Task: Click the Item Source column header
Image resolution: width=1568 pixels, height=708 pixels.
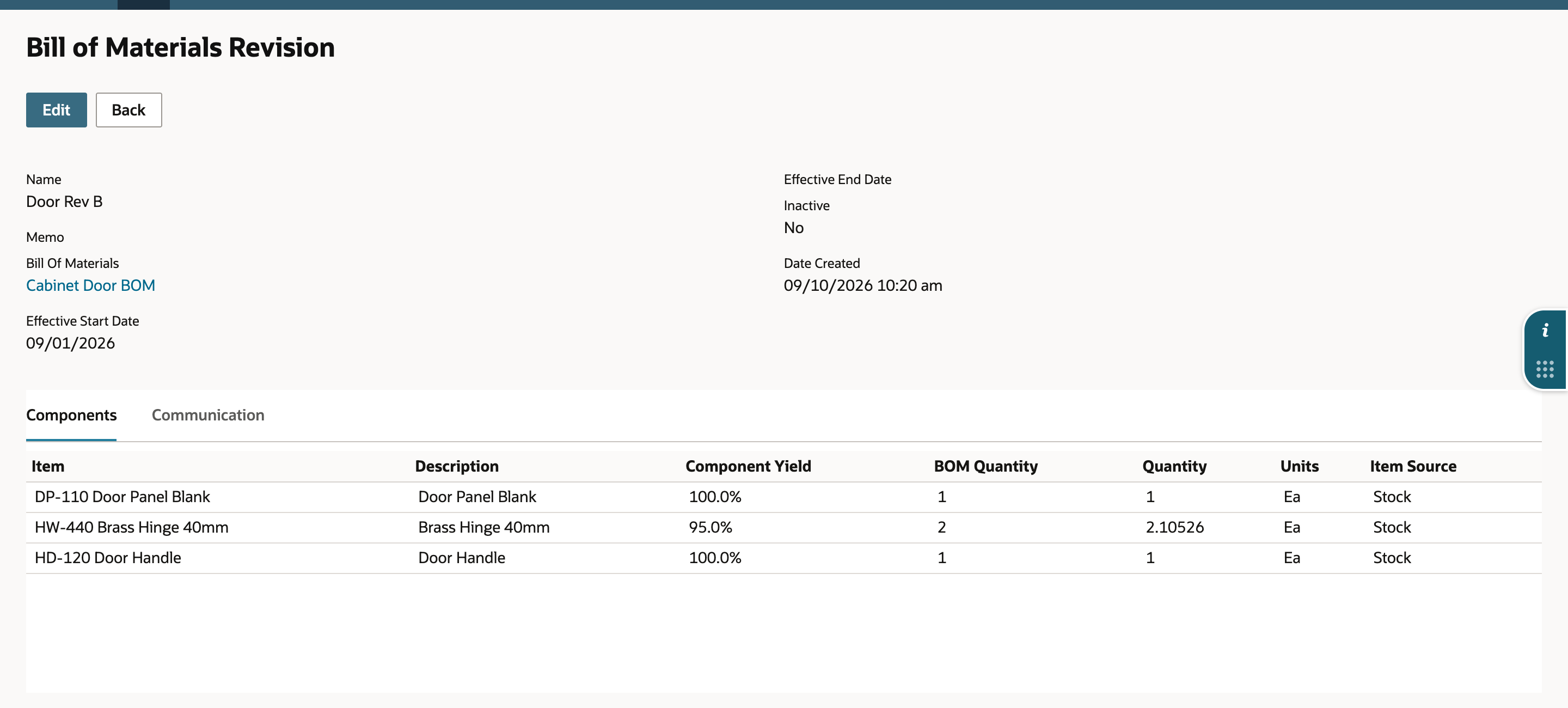Action: 1413,466
